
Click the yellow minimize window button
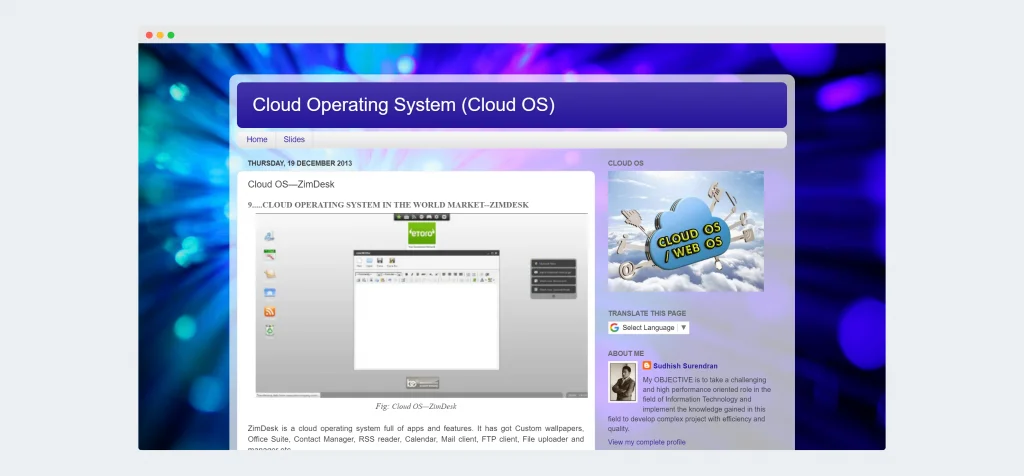(160, 35)
